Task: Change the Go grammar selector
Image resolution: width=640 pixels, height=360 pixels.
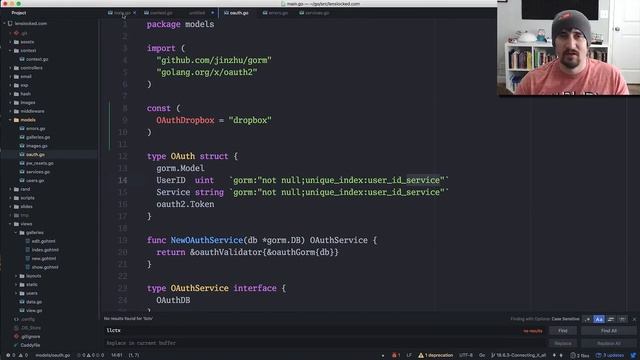Action: (x=482, y=356)
